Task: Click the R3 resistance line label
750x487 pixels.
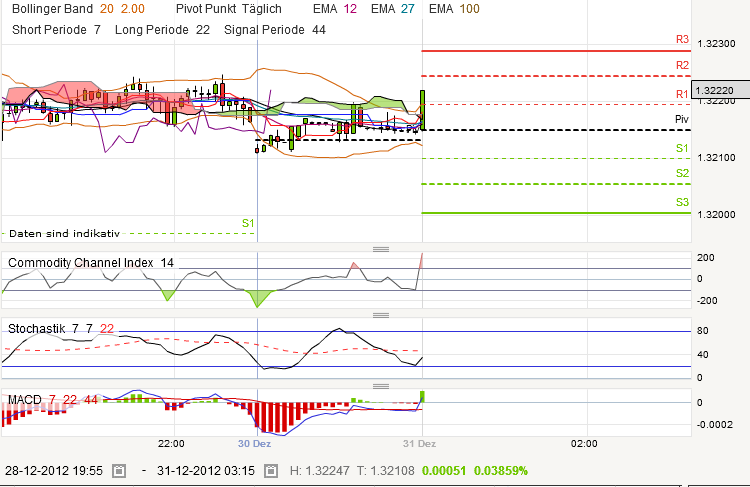Action: click(x=682, y=41)
